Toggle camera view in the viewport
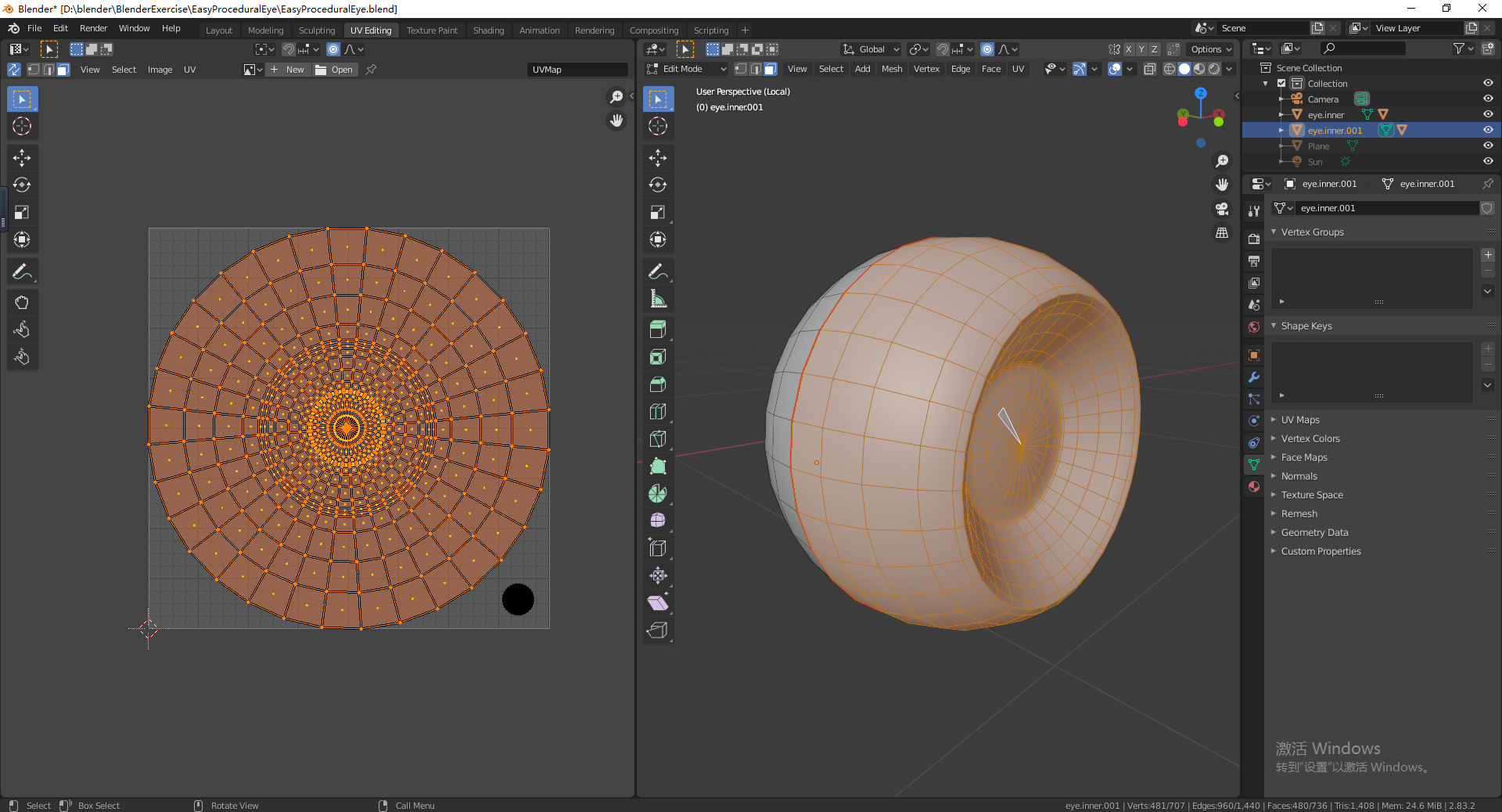 coord(1221,209)
